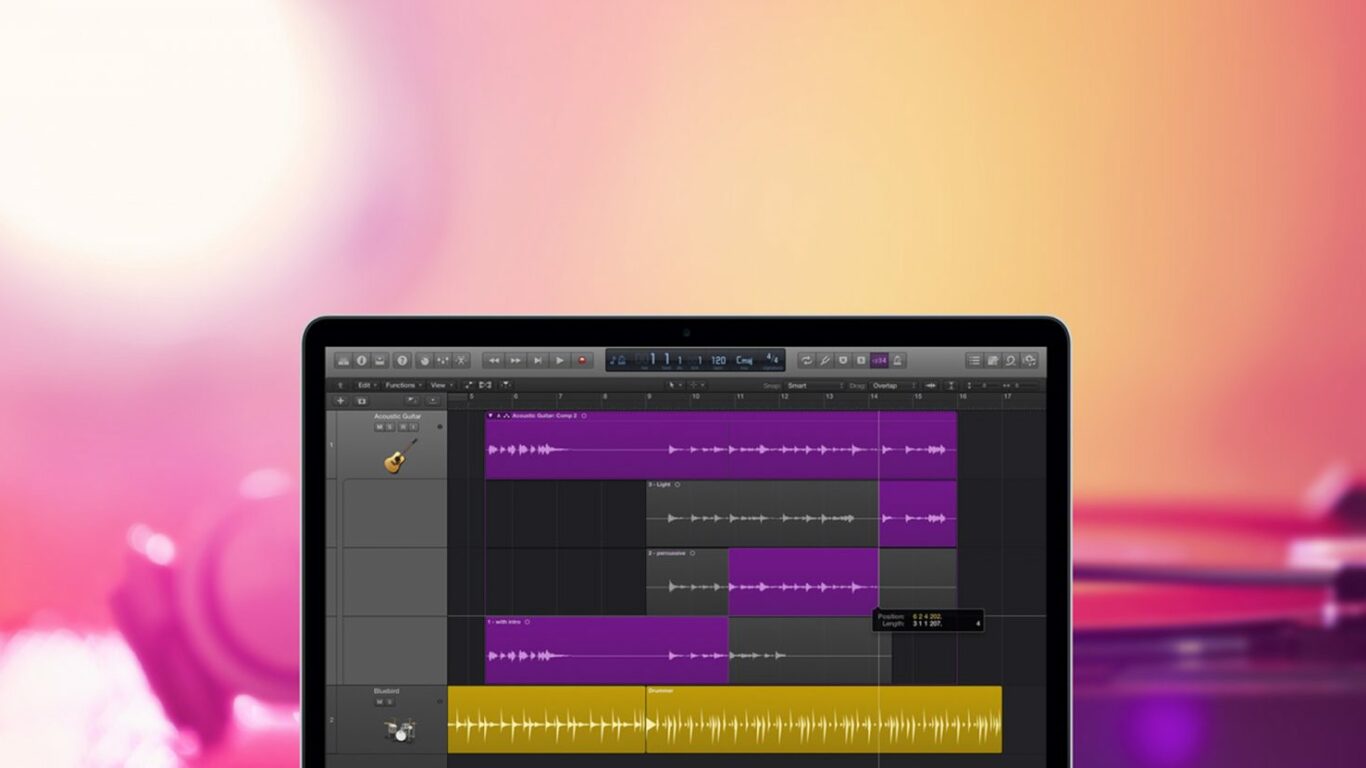Open the Cmaj key signature pop-up
The height and width of the screenshot is (768, 1366).
point(744,360)
